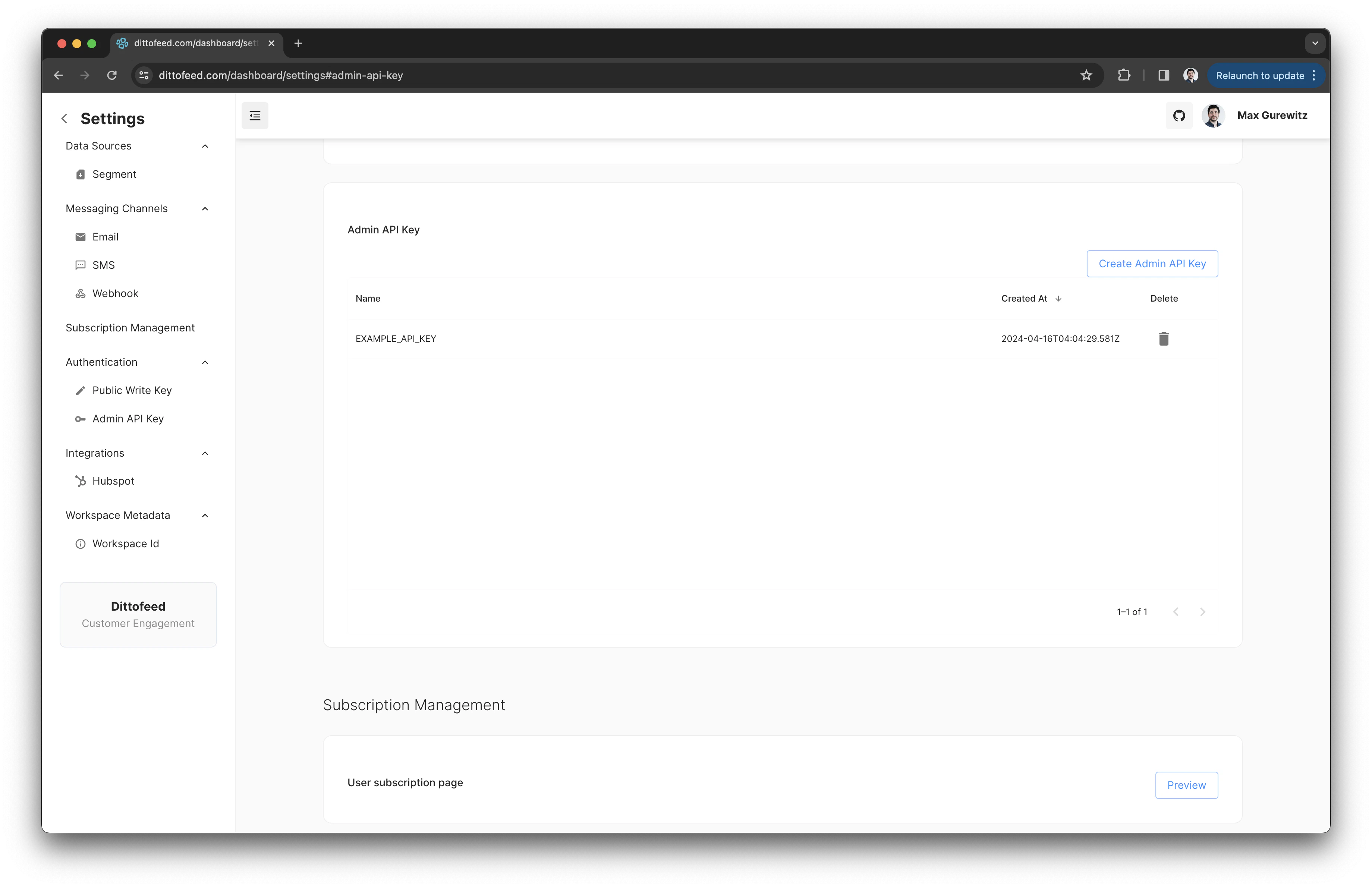
Task: Advance to the next table page
Action: pyautogui.click(x=1203, y=611)
